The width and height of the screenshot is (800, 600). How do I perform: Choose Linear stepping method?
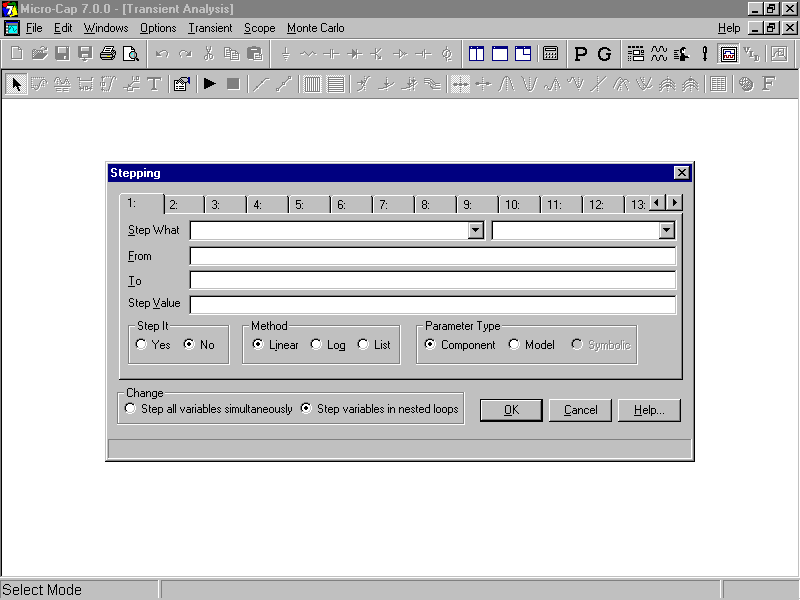pos(276,345)
